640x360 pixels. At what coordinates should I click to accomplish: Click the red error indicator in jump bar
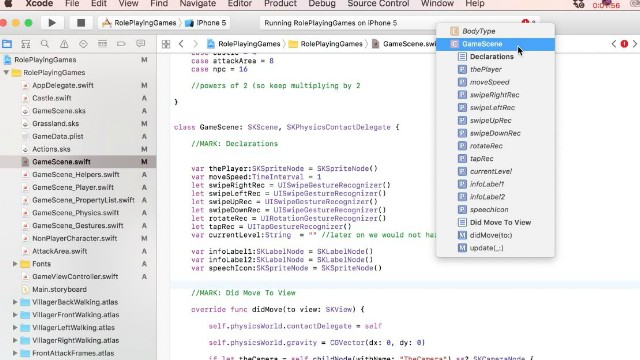624,44
